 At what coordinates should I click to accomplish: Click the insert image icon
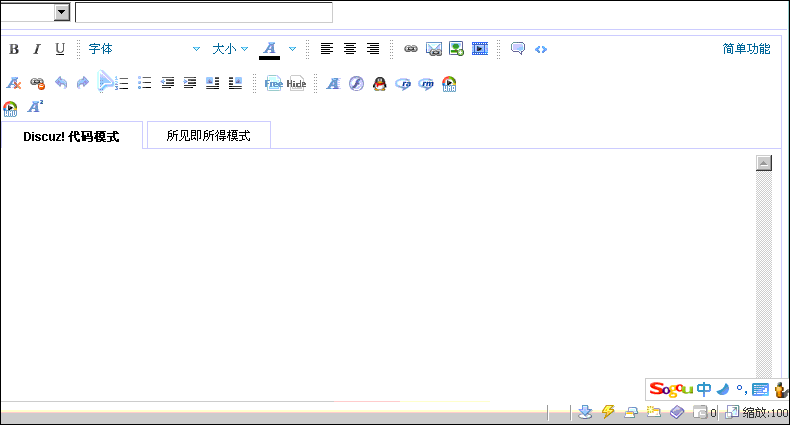click(x=456, y=49)
